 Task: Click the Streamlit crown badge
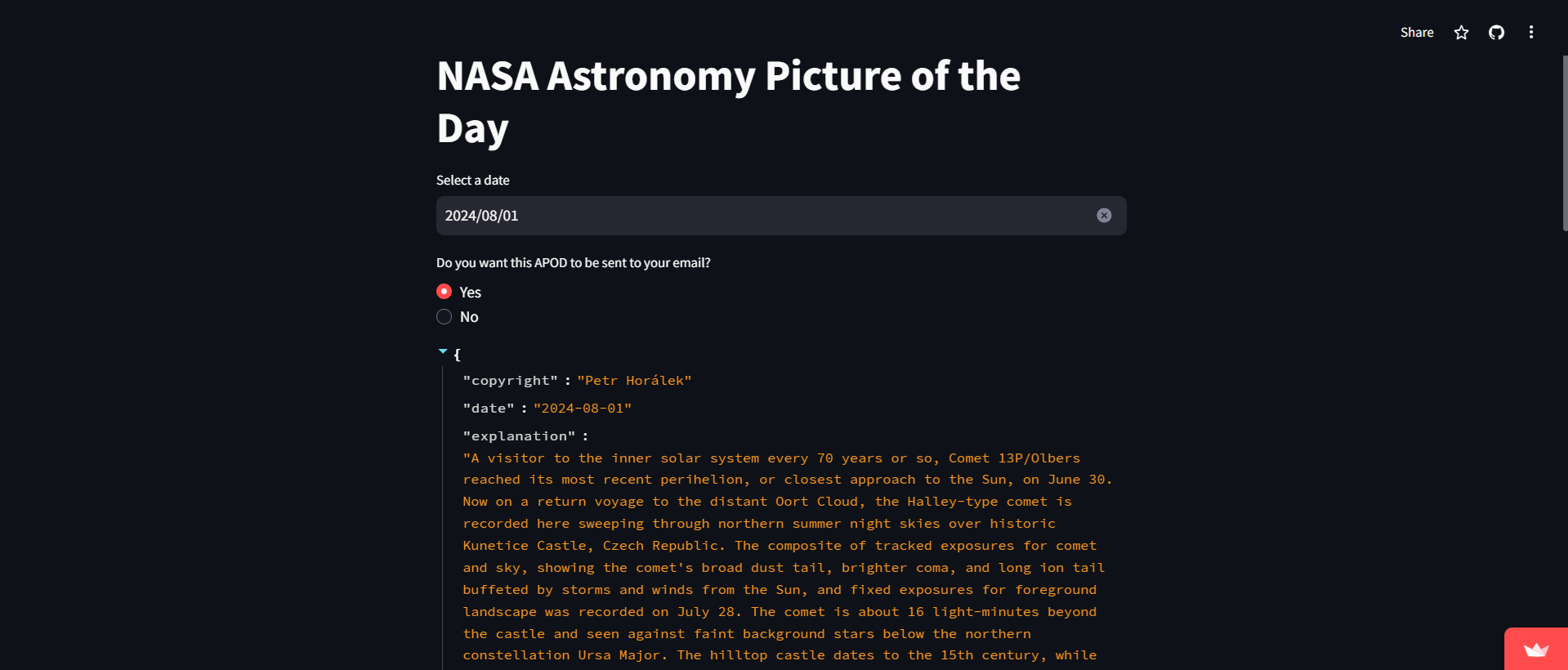[x=1536, y=650]
